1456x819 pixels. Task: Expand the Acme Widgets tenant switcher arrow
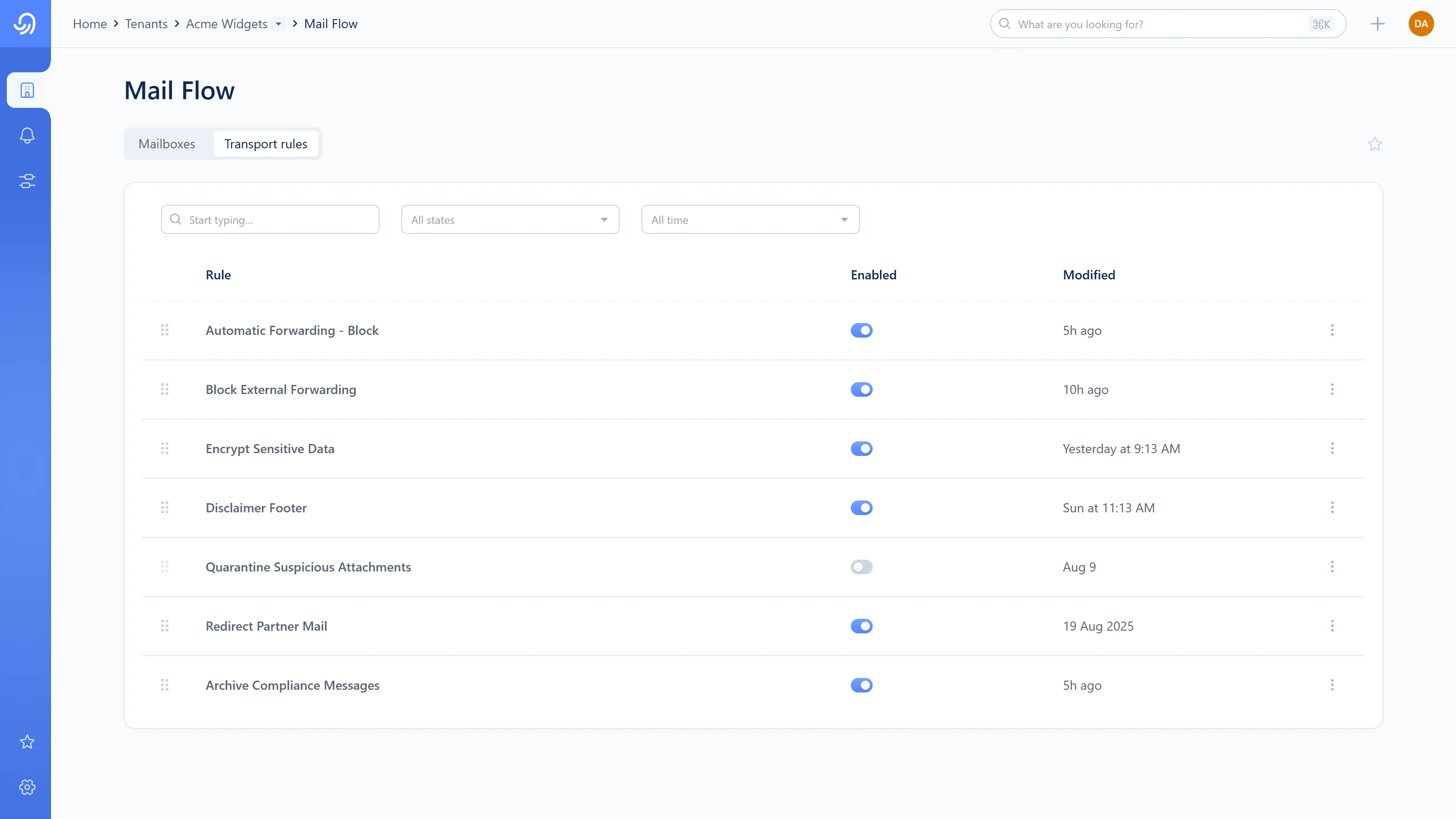[278, 24]
